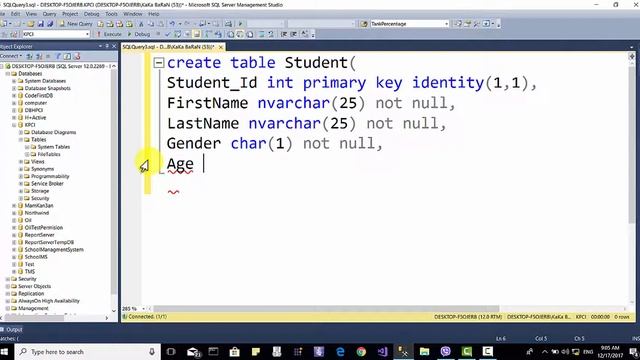The image size is (640, 360).
Task: Click the Connect dropdown in Object Explorer
Action: 11,56
